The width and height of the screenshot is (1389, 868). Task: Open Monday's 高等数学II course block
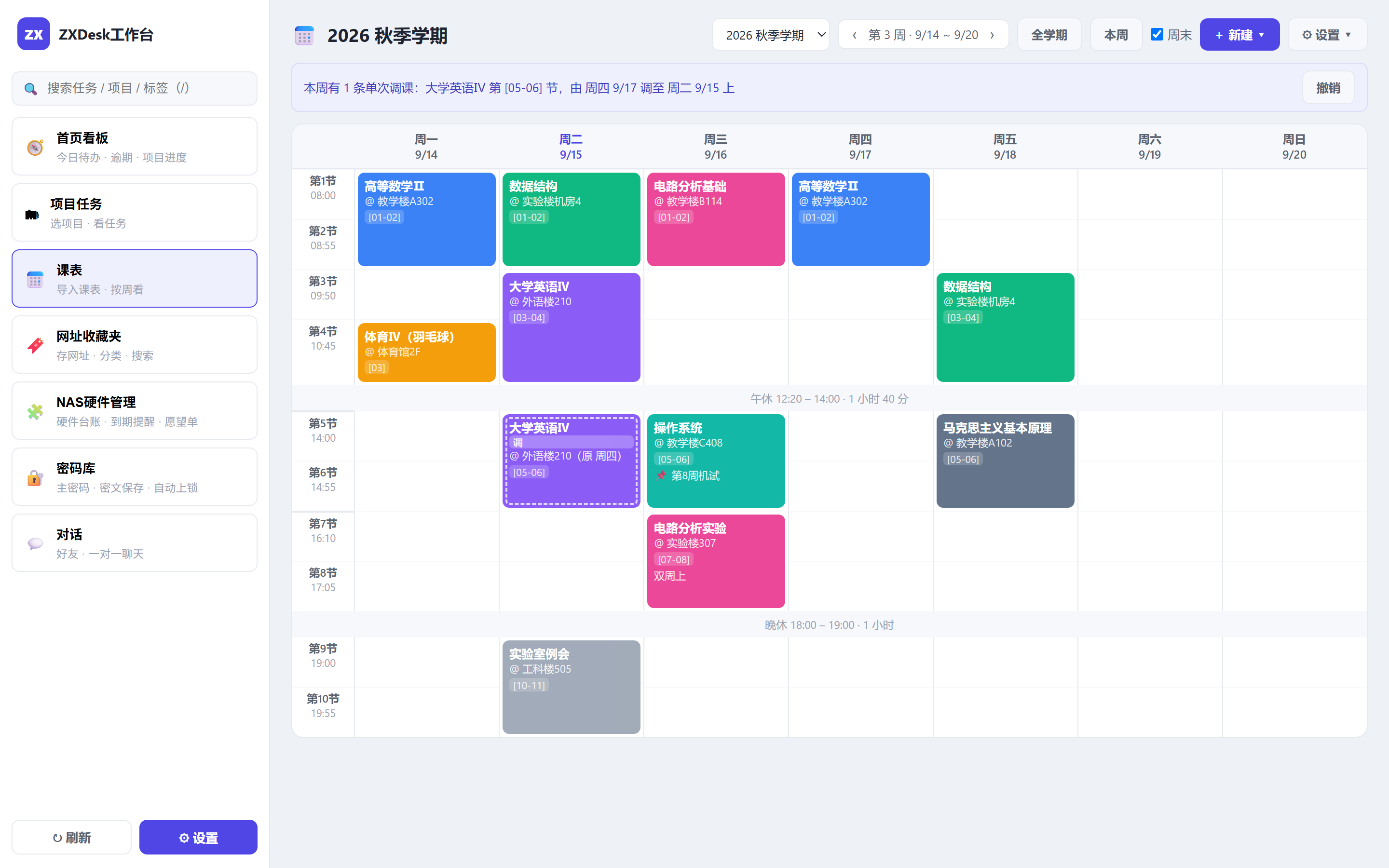click(x=426, y=219)
